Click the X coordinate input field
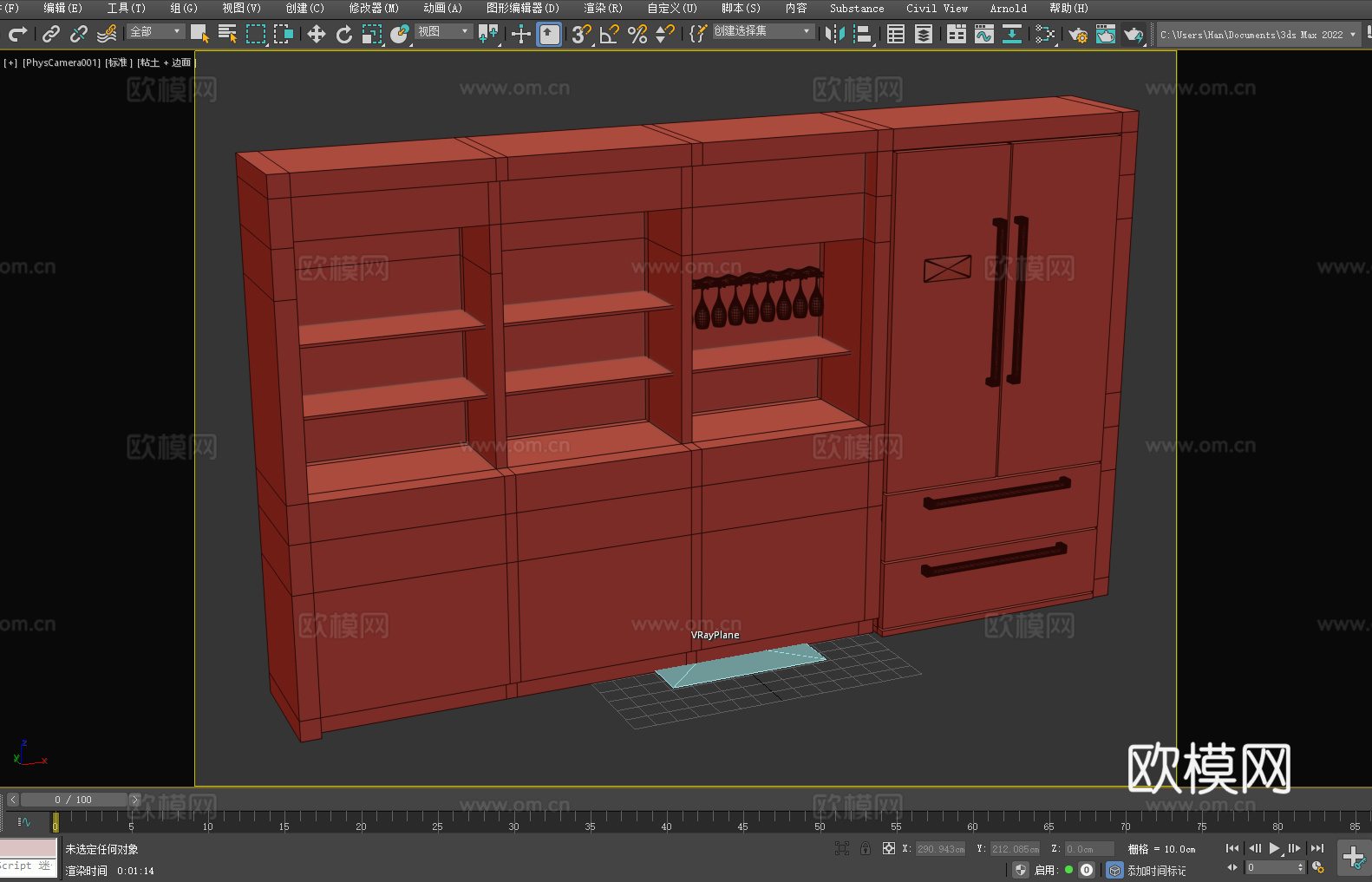Screen dimensions: 1372x882 (941, 849)
